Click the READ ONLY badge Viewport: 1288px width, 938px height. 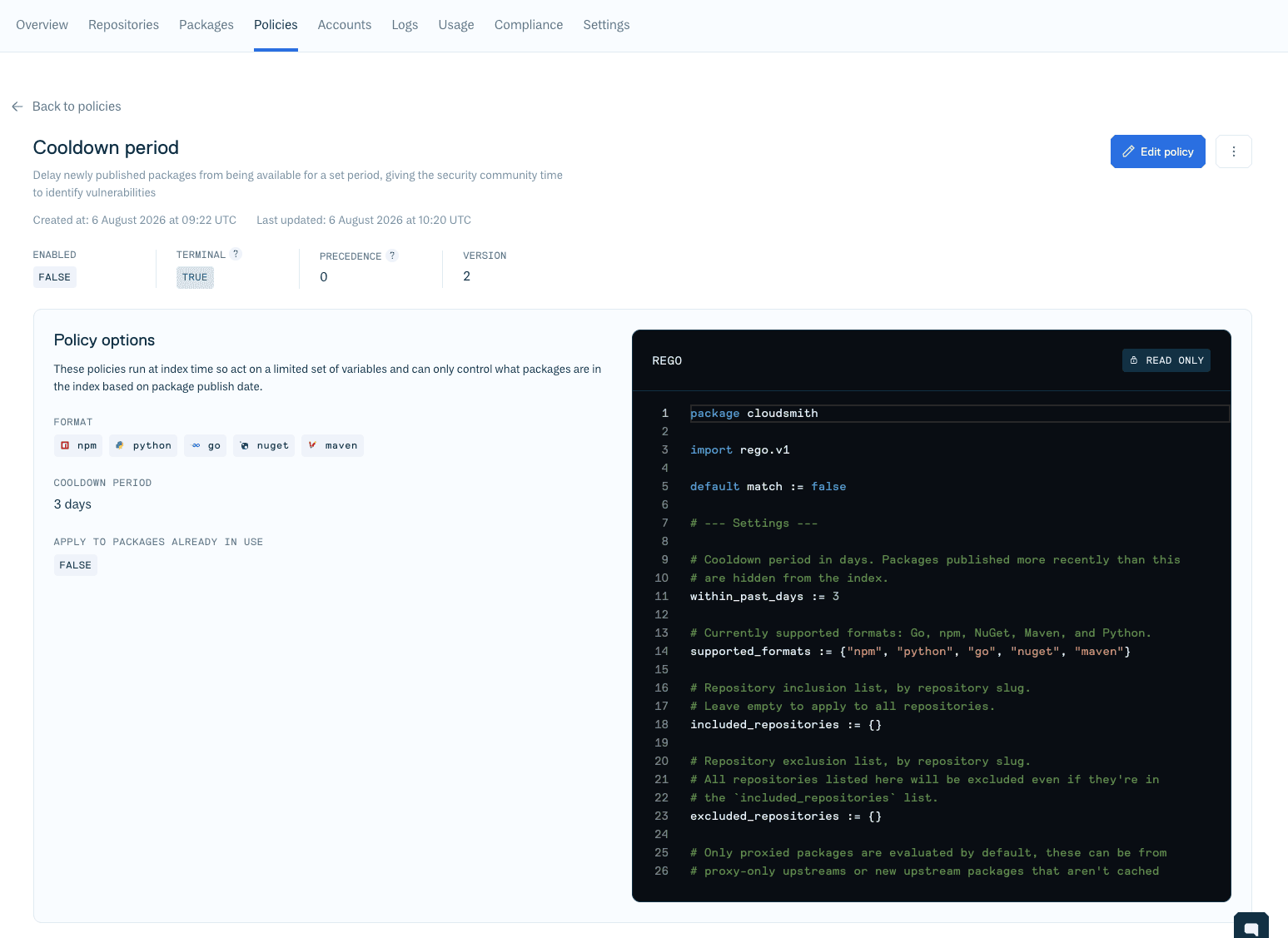coord(1166,360)
